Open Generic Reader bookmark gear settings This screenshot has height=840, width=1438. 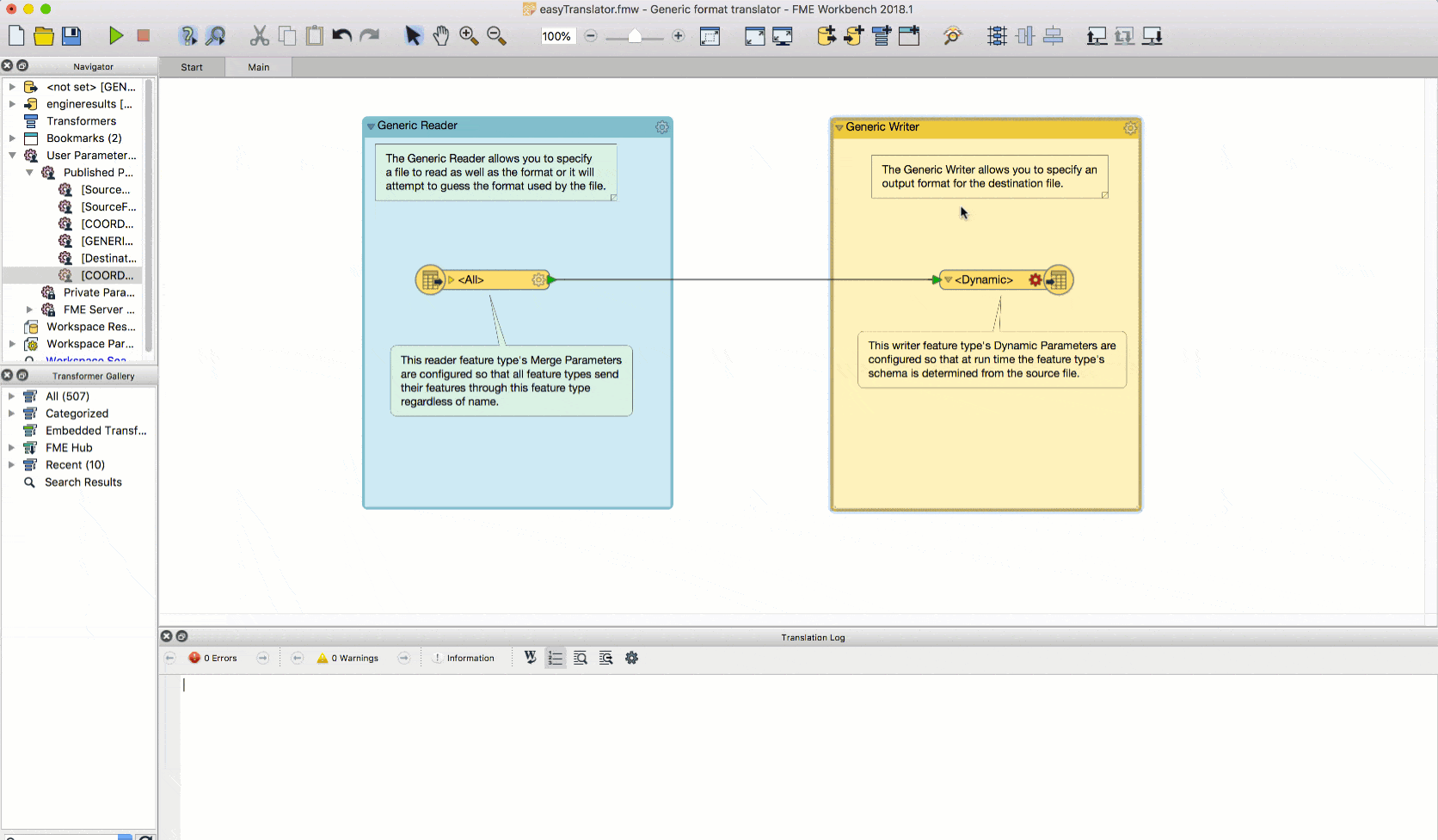tap(661, 127)
